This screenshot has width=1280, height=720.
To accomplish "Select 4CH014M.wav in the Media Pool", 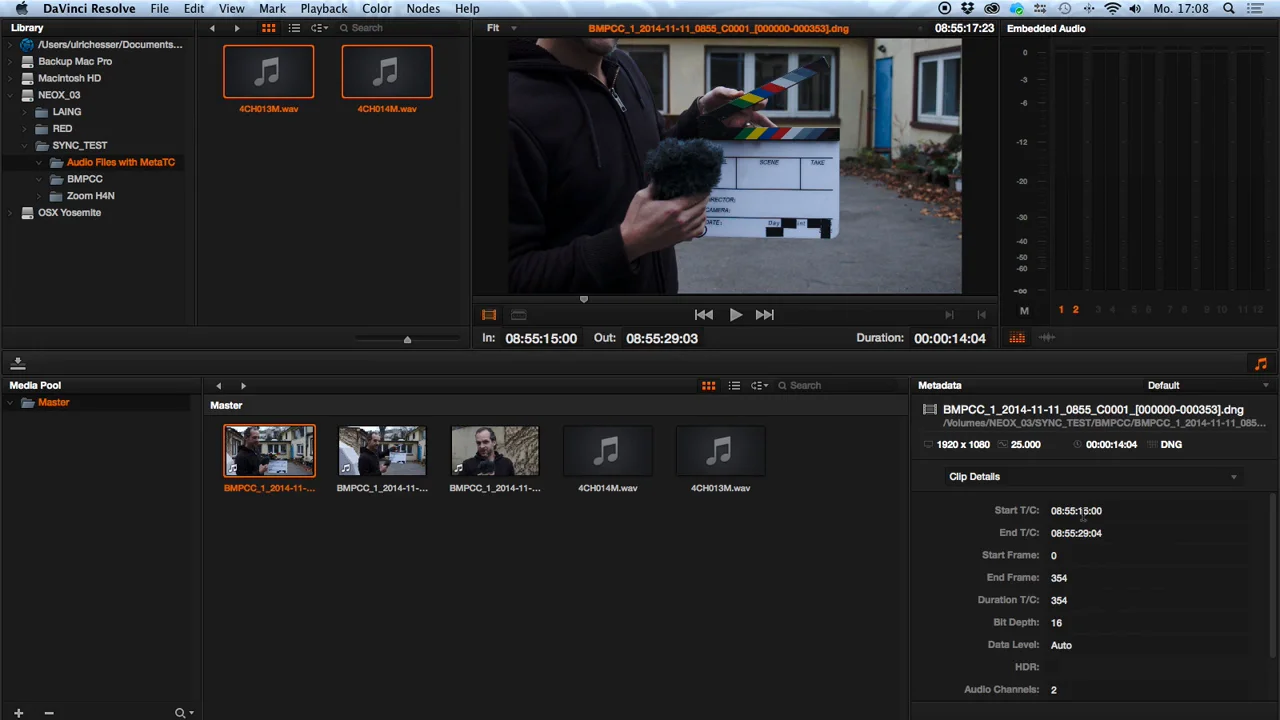I will (x=607, y=451).
